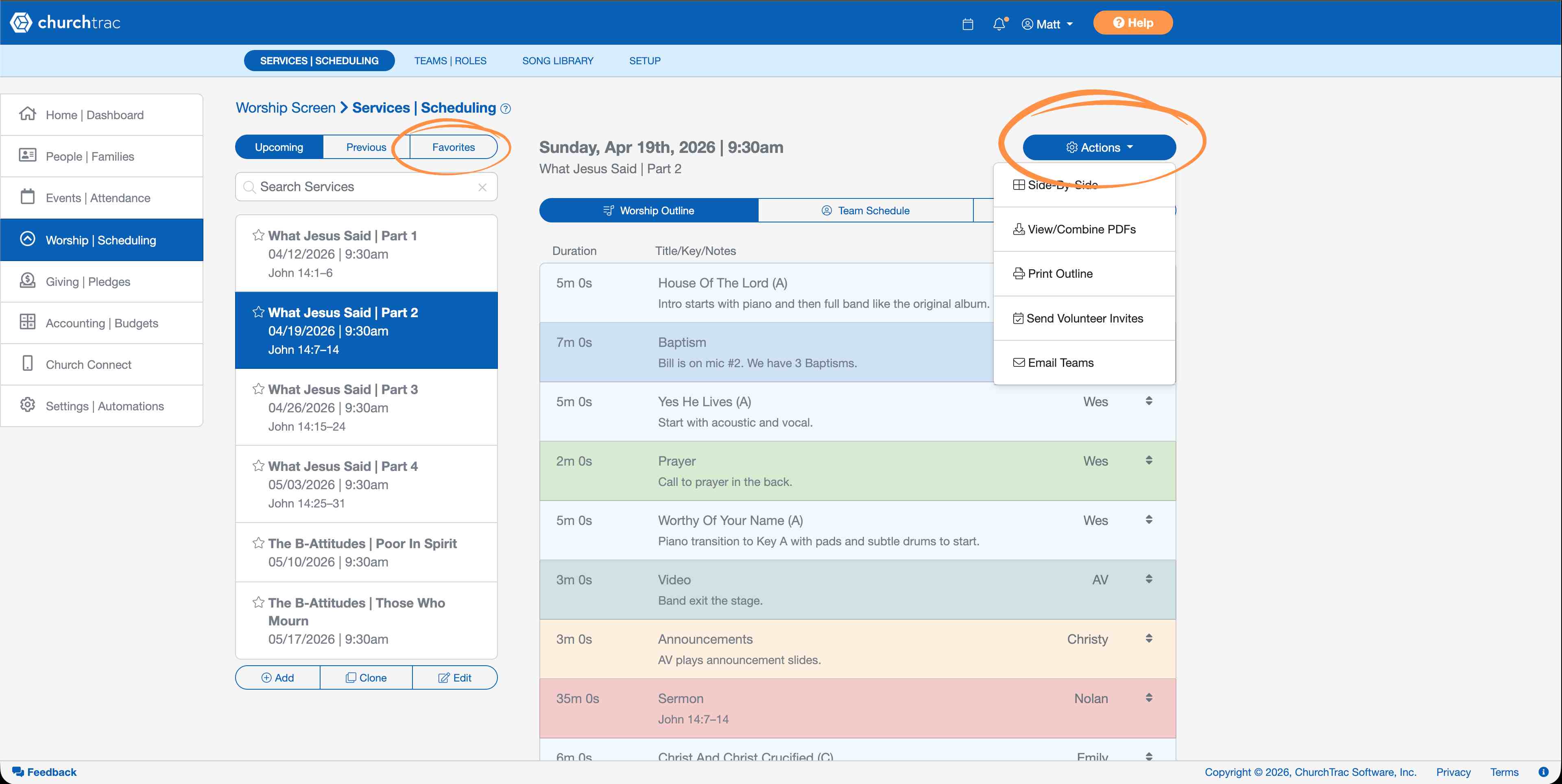The width and height of the screenshot is (1562, 784).
Task: Click reorder arrows on Sermon row
Action: click(x=1148, y=698)
